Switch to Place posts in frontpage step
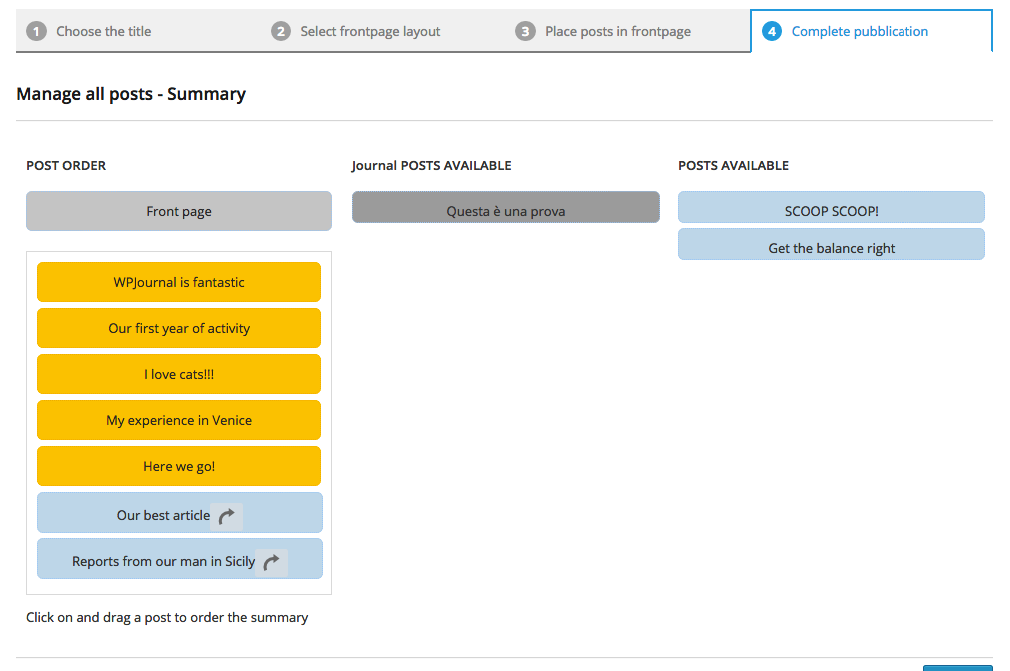 pos(617,31)
